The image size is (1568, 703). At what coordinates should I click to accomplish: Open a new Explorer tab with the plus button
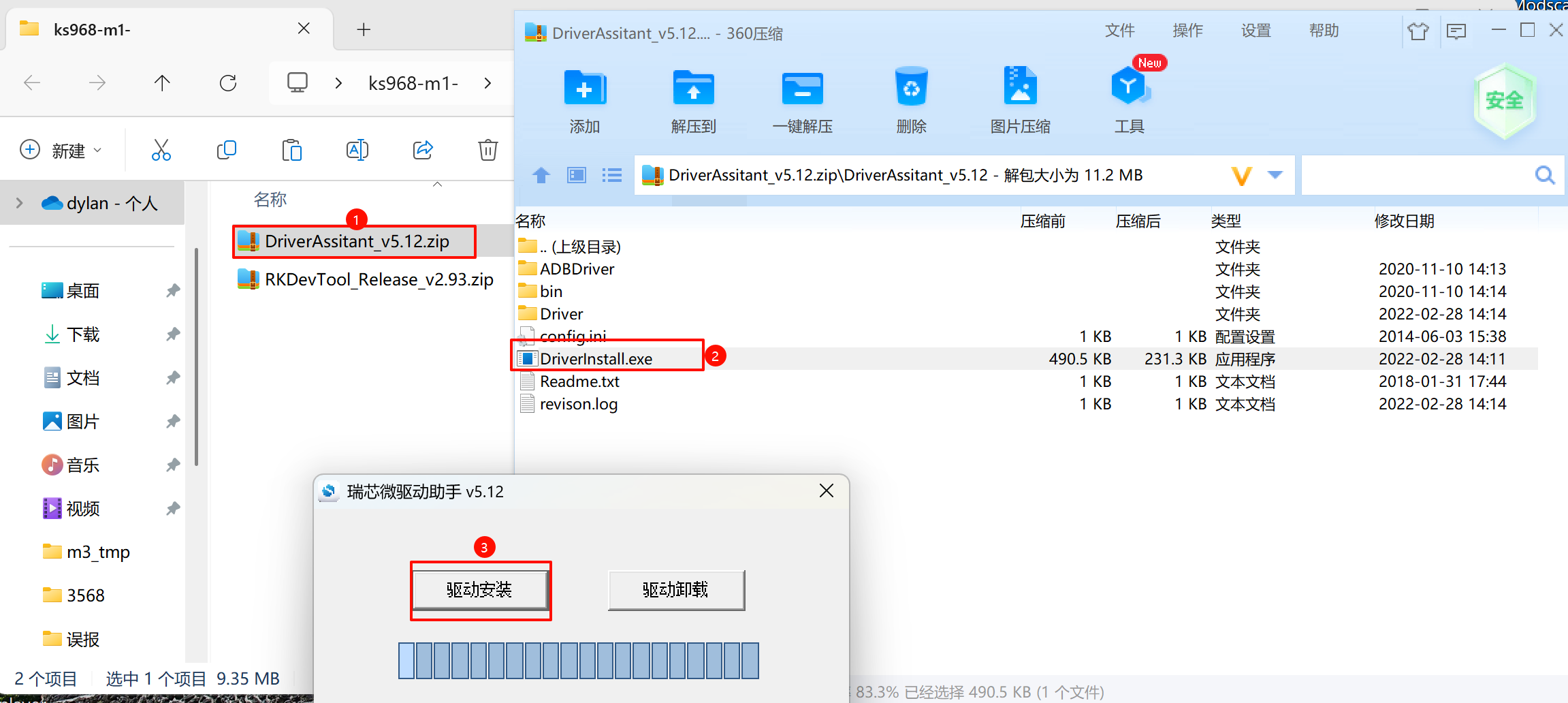click(x=364, y=29)
